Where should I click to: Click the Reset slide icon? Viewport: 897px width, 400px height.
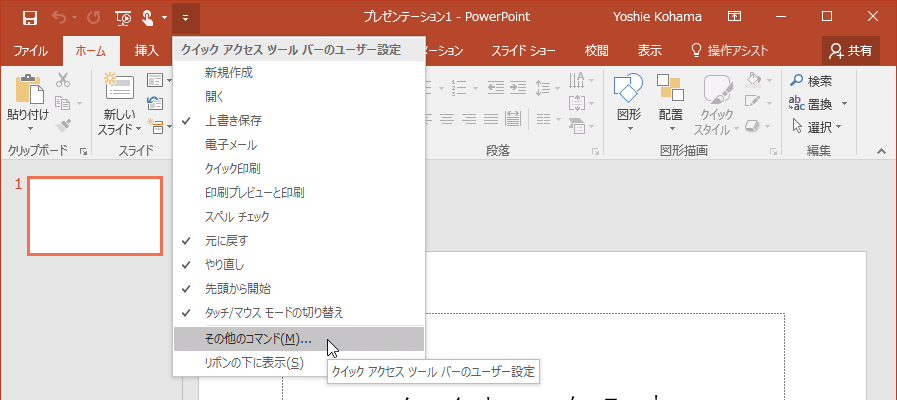tap(155, 103)
